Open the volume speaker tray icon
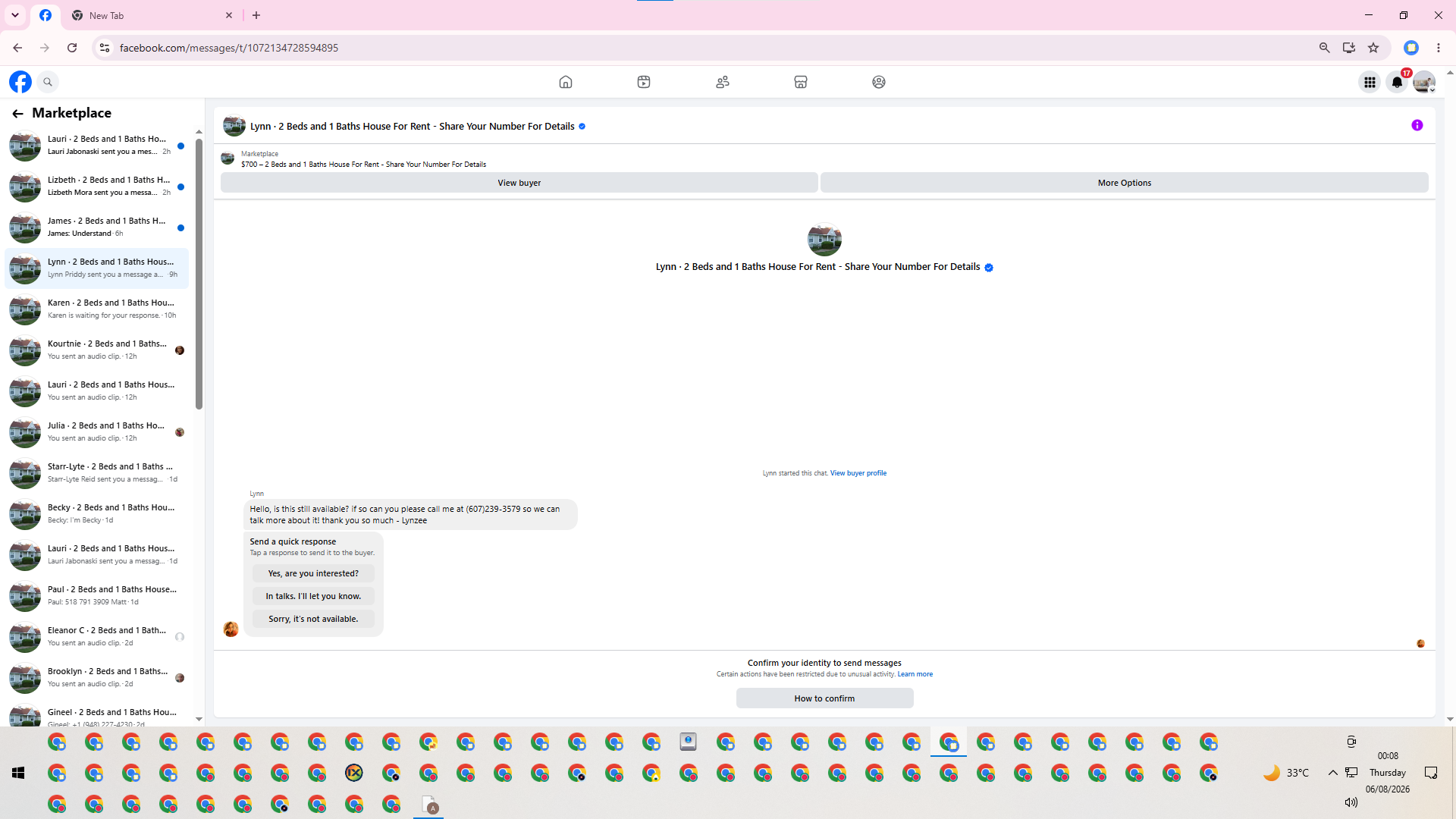This screenshot has height=819, width=1456. click(1351, 802)
